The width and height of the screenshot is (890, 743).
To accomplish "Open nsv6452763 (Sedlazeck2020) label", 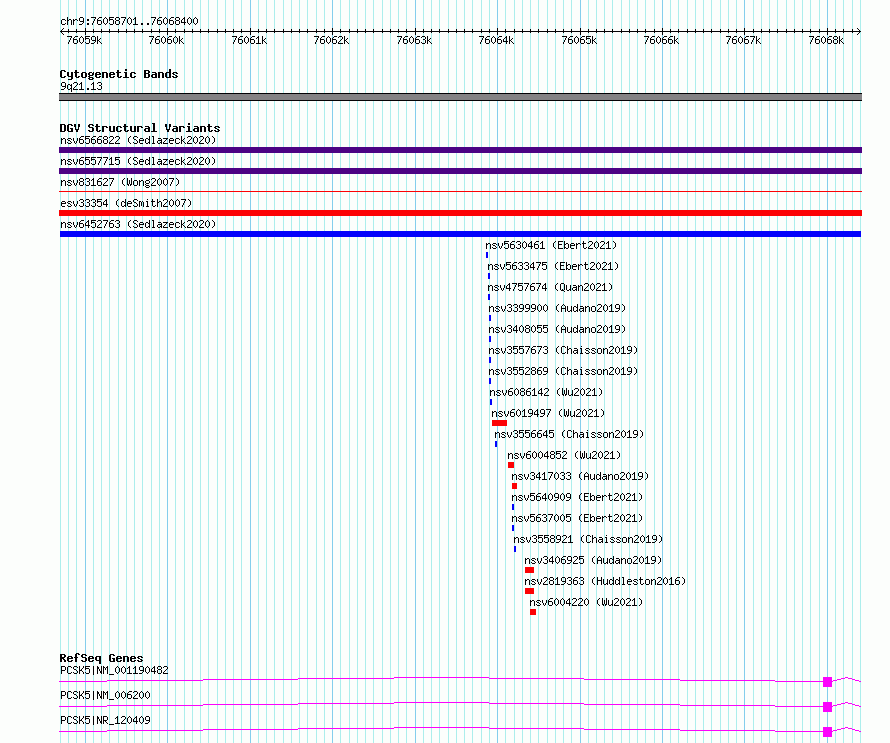I will coord(138,224).
